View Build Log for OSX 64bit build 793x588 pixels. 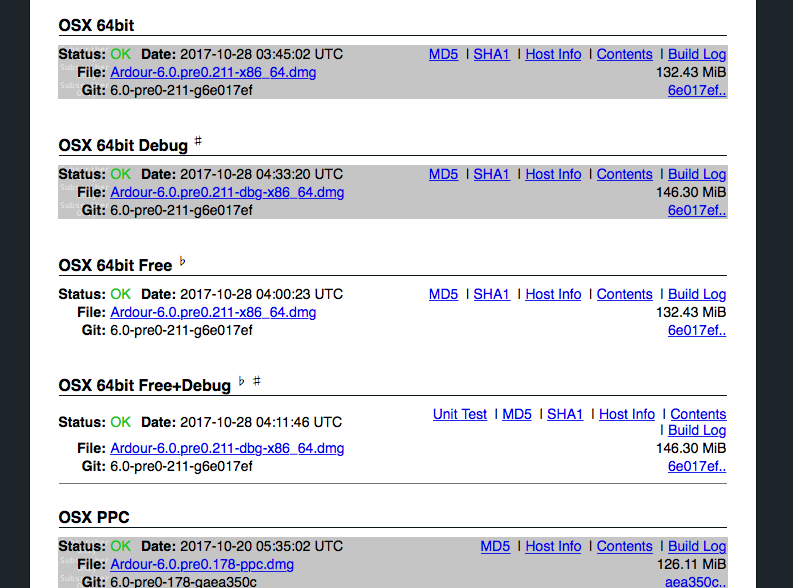pos(697,55)
